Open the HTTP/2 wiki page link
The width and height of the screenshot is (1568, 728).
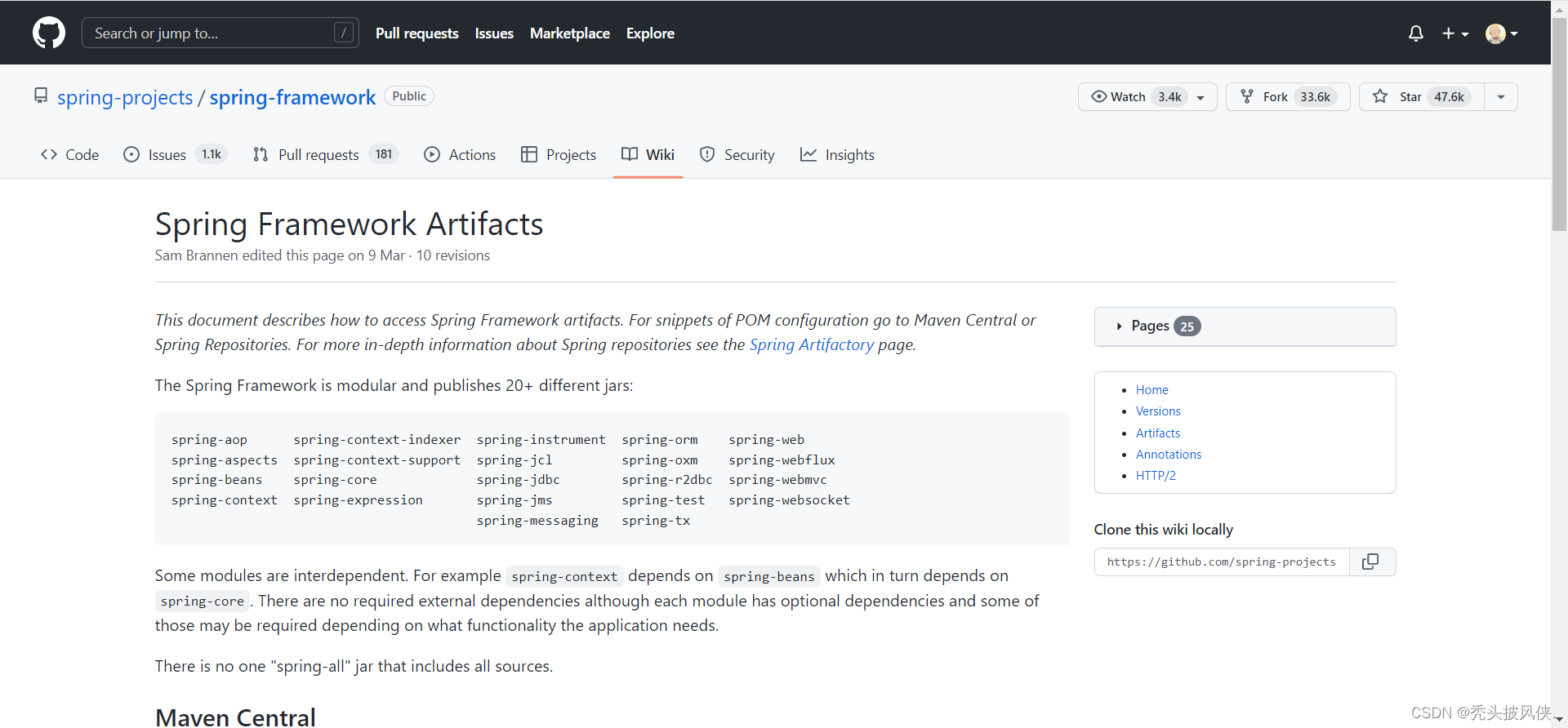pos(1156,476)
